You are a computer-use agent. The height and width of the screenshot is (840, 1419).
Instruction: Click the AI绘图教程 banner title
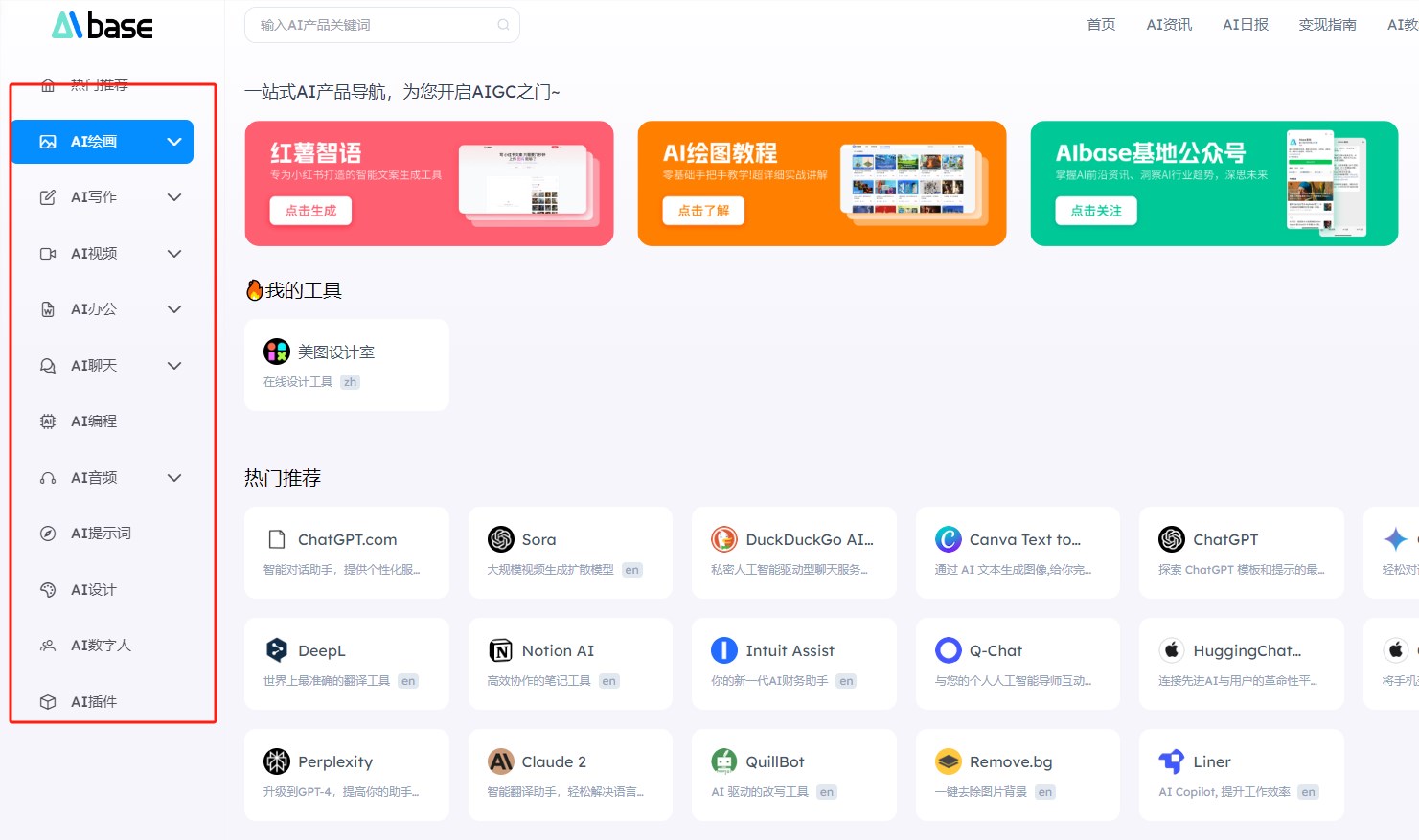[x=720, y=153]
